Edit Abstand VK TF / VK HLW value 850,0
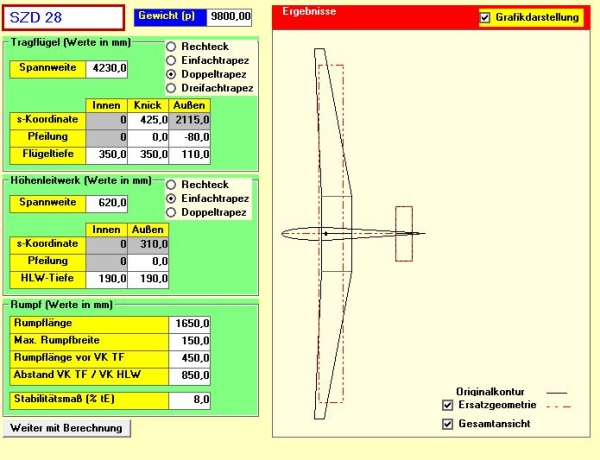 189,376
